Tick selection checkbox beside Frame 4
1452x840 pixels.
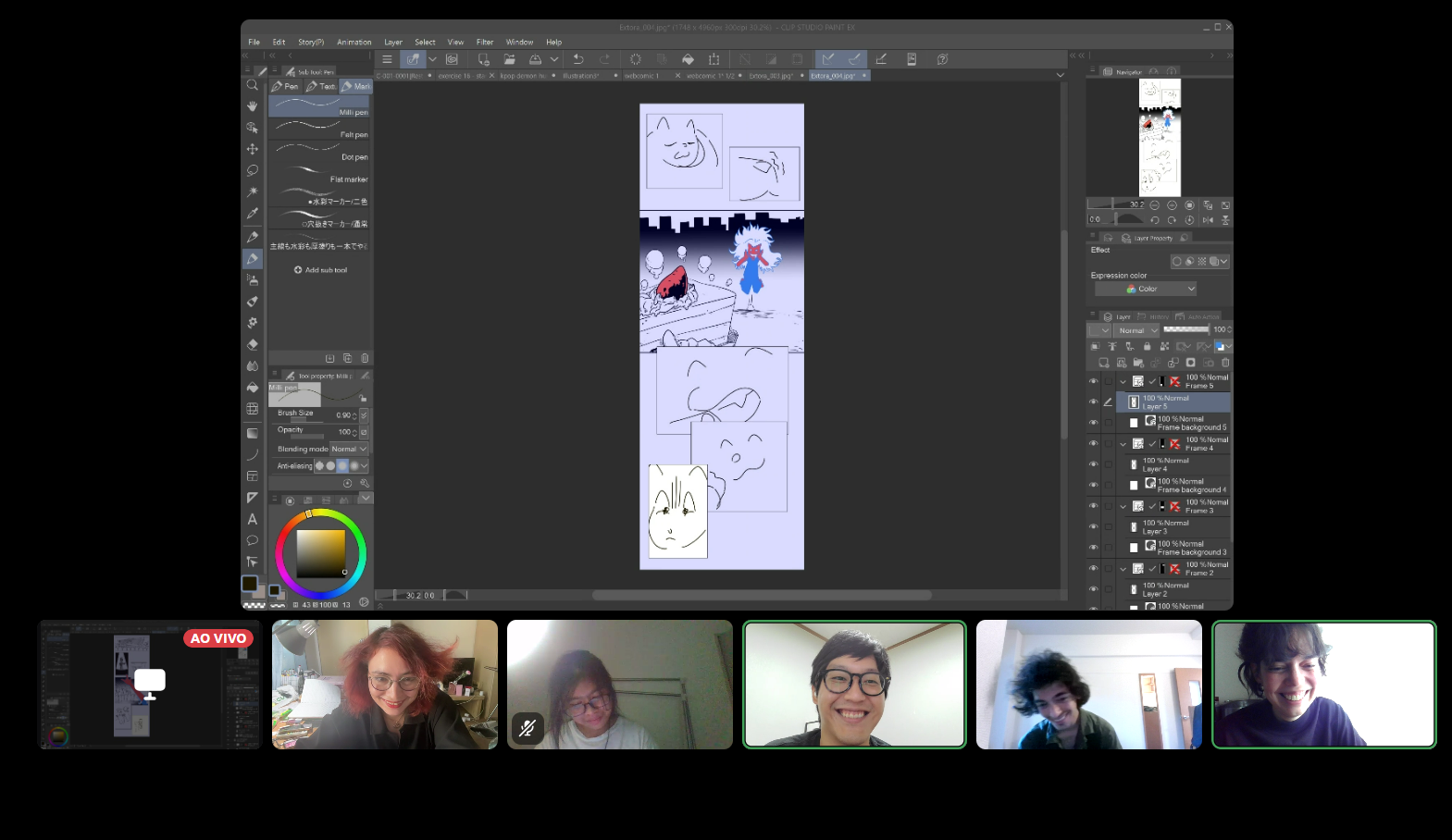(1108, 444)
